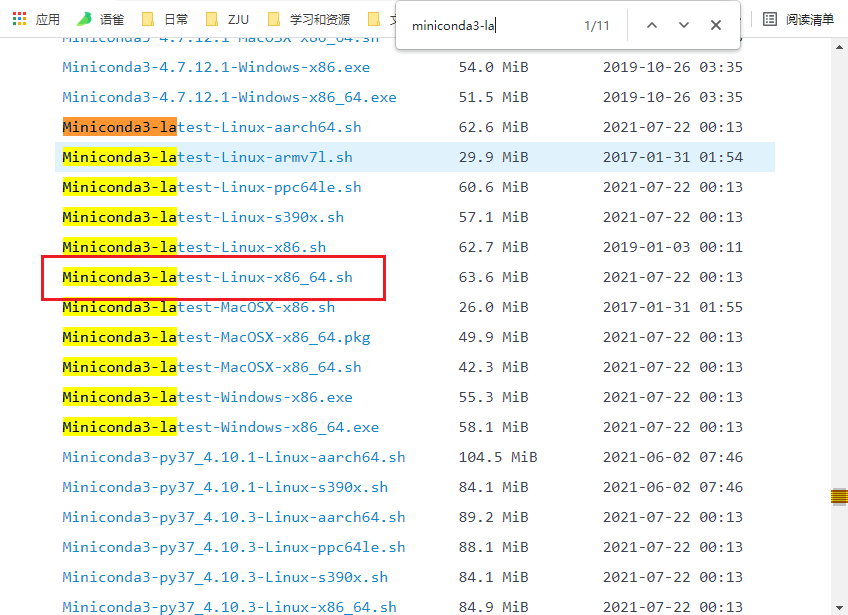The width and height of the screenshot is (848, 615).
Task: Click the 58.1 MiB size value
Action: (493, 427)
